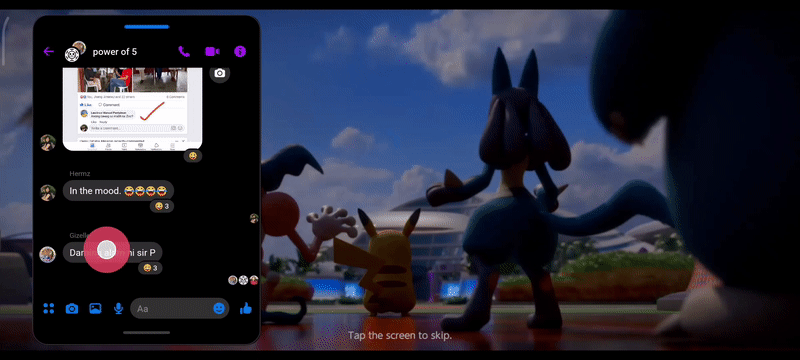Image resolution: width=800 pixels, height=360 pixels.
Task: Tap the camera icon beside shared screenshot
Action: [x=220, y=73]
